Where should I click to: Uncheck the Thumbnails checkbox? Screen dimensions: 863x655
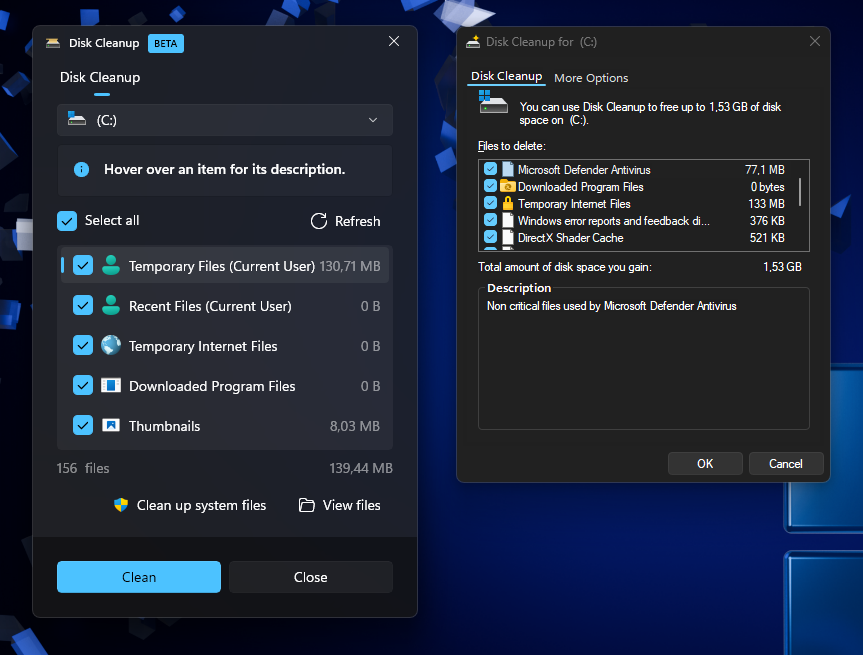[83, 425]
